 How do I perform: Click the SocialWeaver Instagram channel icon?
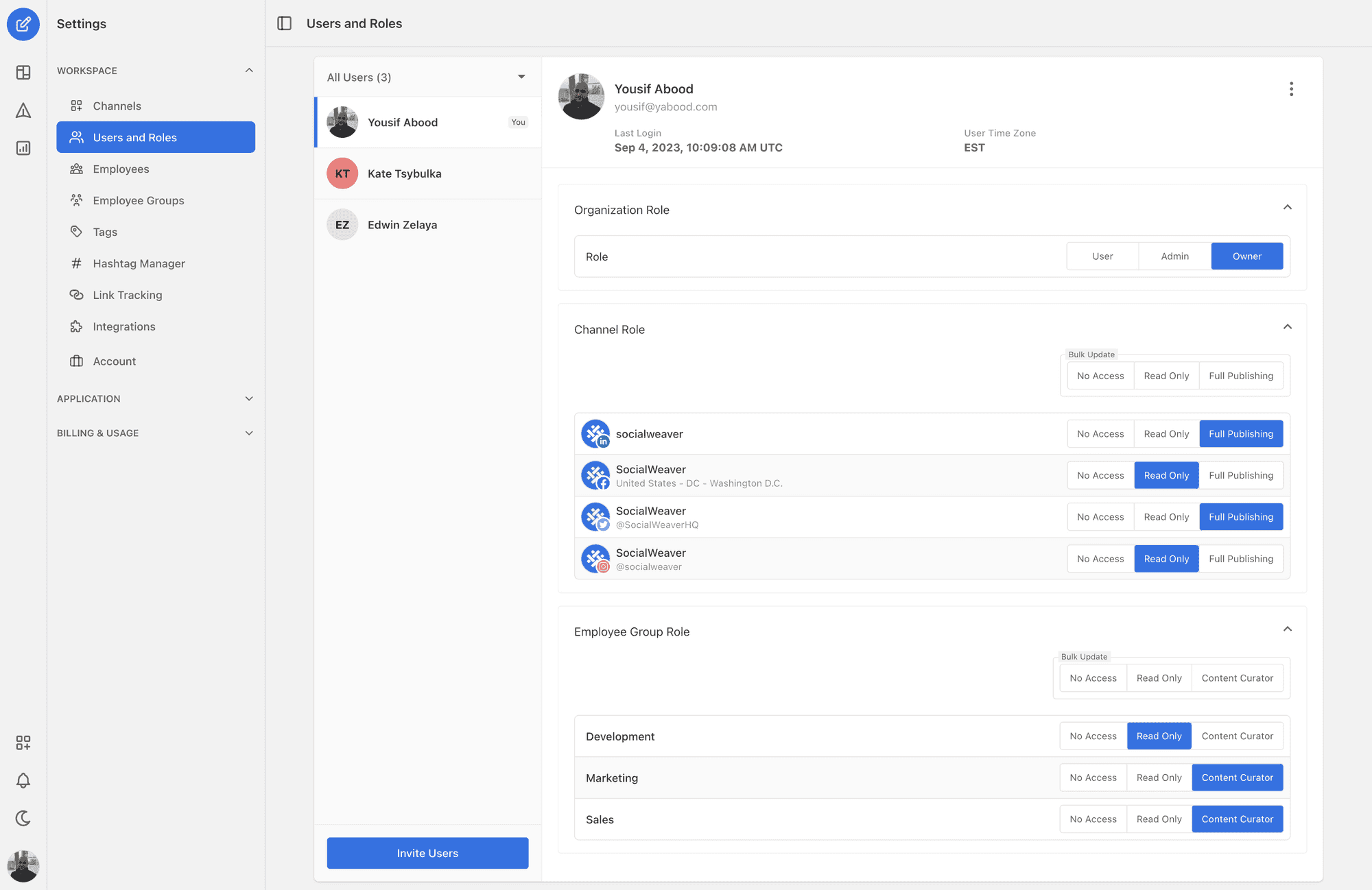pyautogui.click(x=595, y=559)
